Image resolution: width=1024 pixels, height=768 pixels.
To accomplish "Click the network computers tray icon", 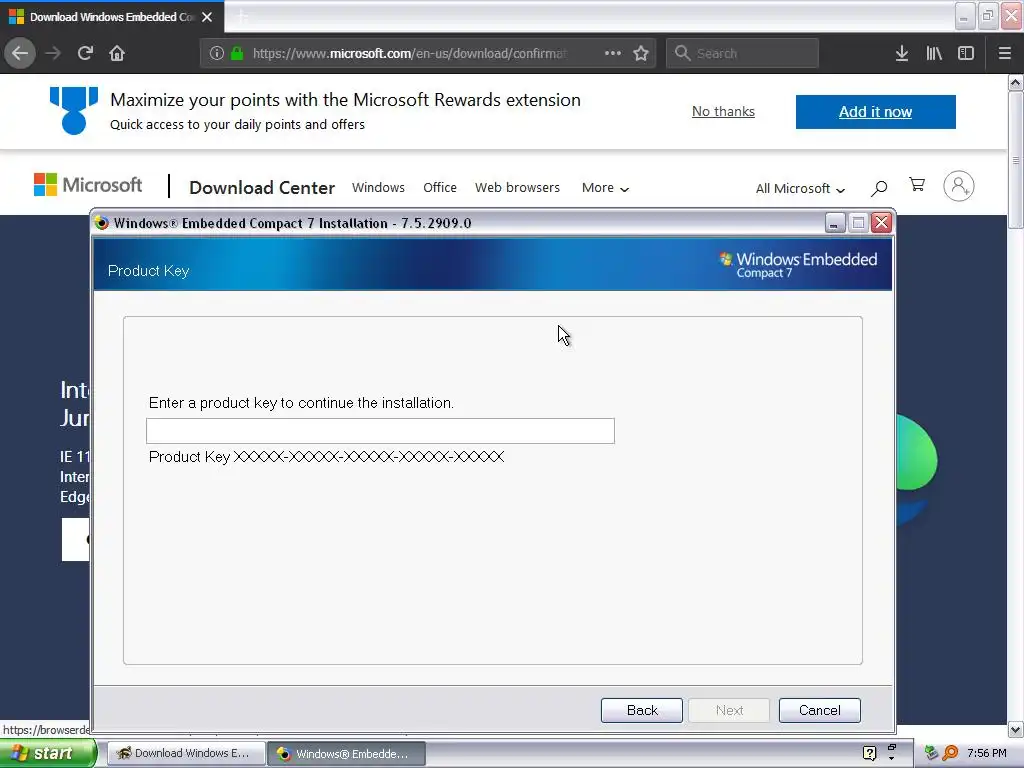I will [x=931, y=753].
